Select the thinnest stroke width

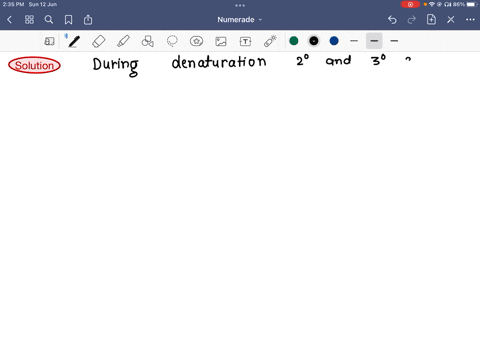coord(354,41)
